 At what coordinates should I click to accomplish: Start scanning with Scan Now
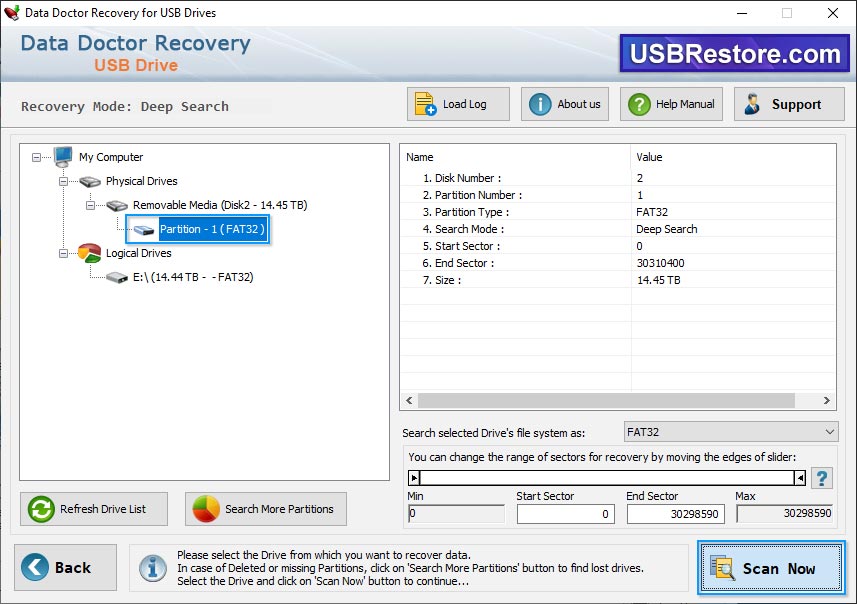tap(771, 567)
